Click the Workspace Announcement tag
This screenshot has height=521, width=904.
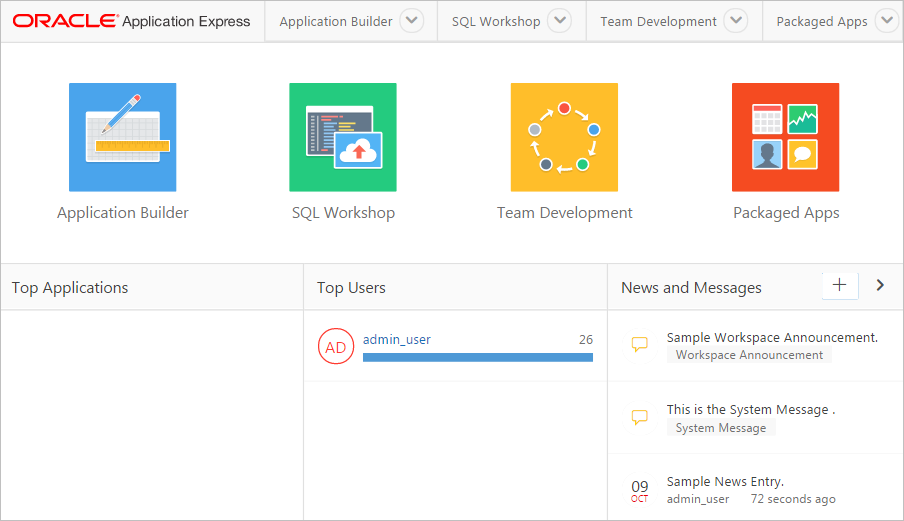click(749, 355)
